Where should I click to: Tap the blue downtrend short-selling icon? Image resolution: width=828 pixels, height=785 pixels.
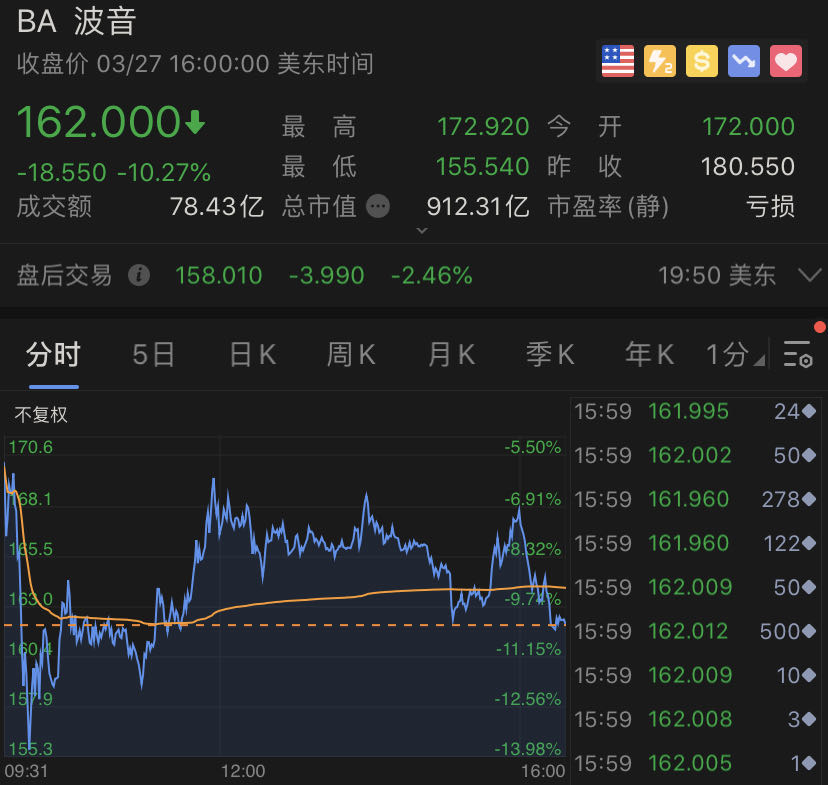pos(744,61)
